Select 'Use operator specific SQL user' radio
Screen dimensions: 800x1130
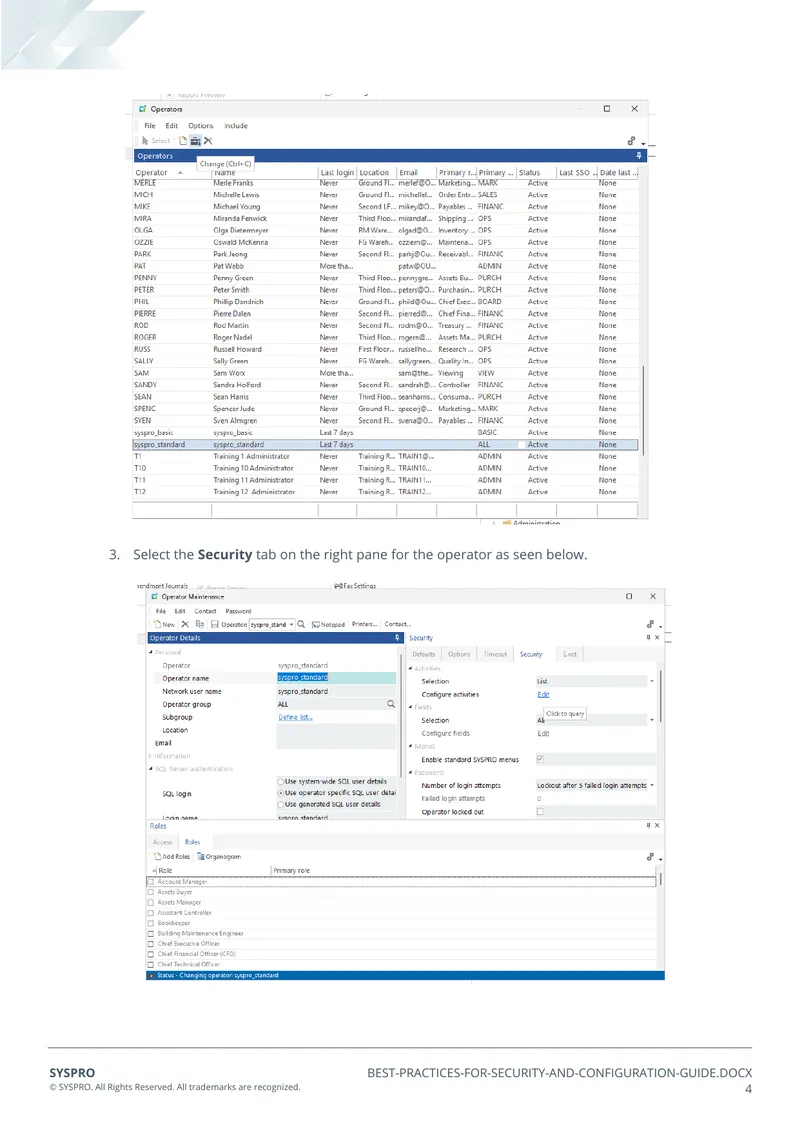pos(281,793)
